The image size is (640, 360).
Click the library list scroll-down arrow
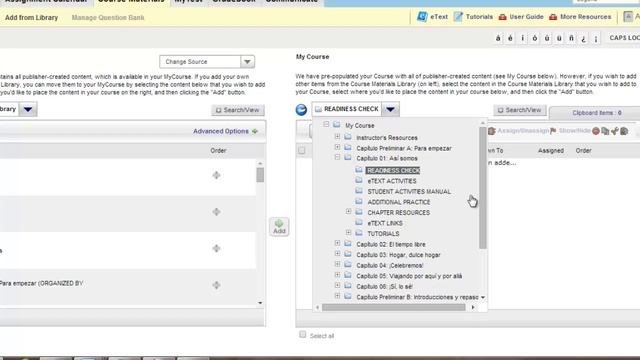pos(260,303)
